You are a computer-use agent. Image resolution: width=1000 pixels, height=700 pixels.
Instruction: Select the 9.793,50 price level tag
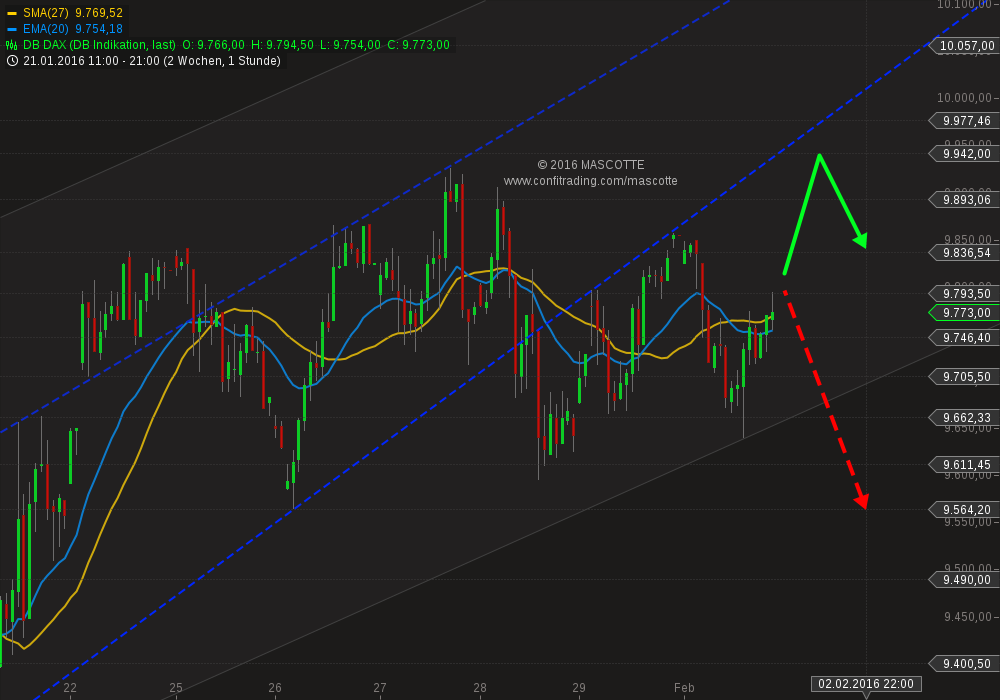coord(963,294)
